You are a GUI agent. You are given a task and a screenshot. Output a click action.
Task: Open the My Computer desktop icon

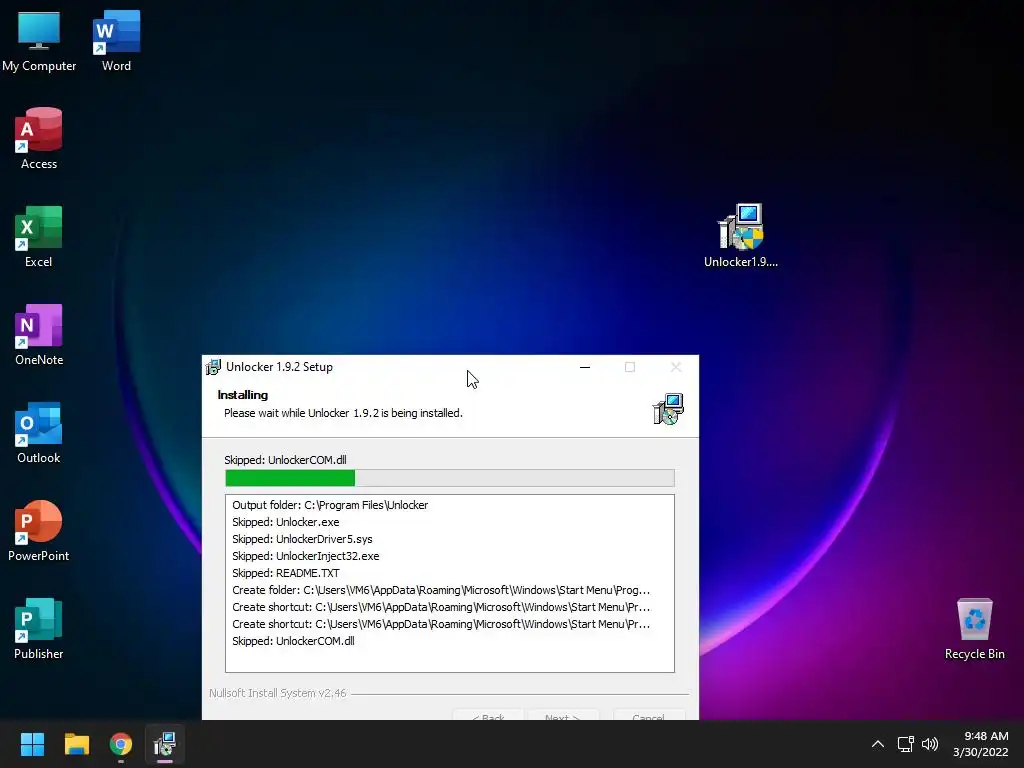(x=39, y=40)
